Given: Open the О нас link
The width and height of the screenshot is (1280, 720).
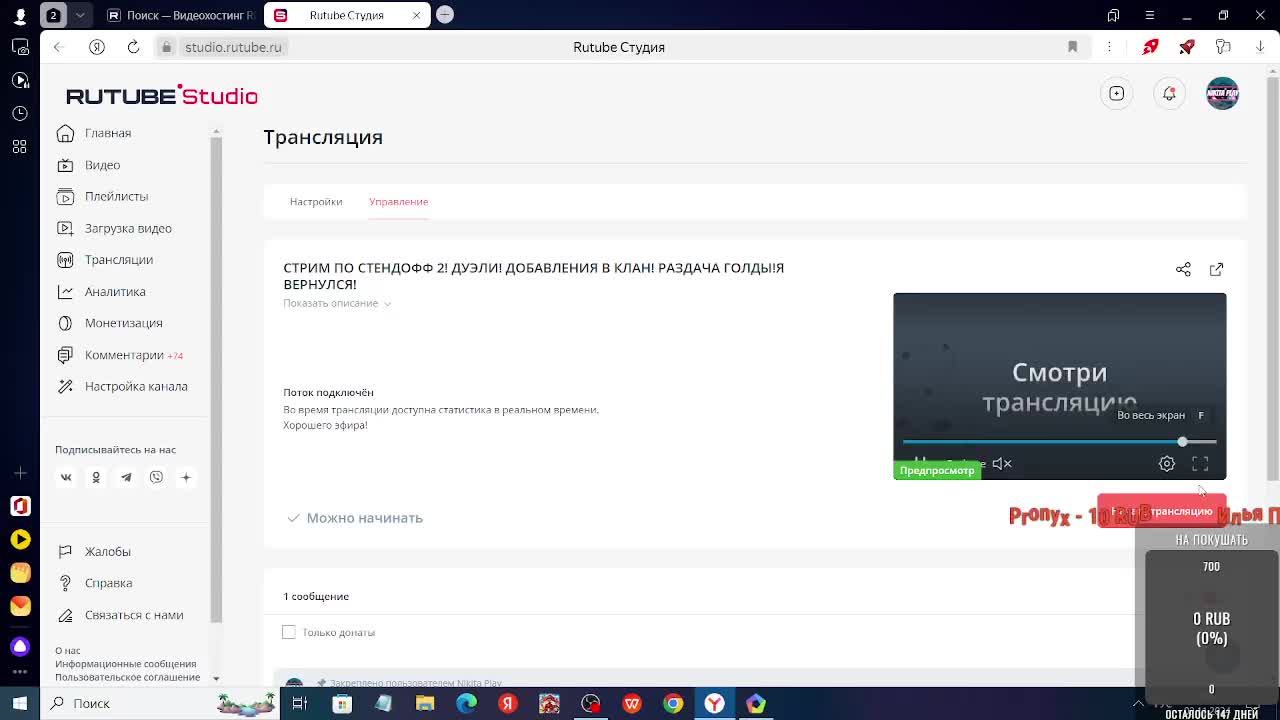Looking at the screenshot, I should click(68, 651).
